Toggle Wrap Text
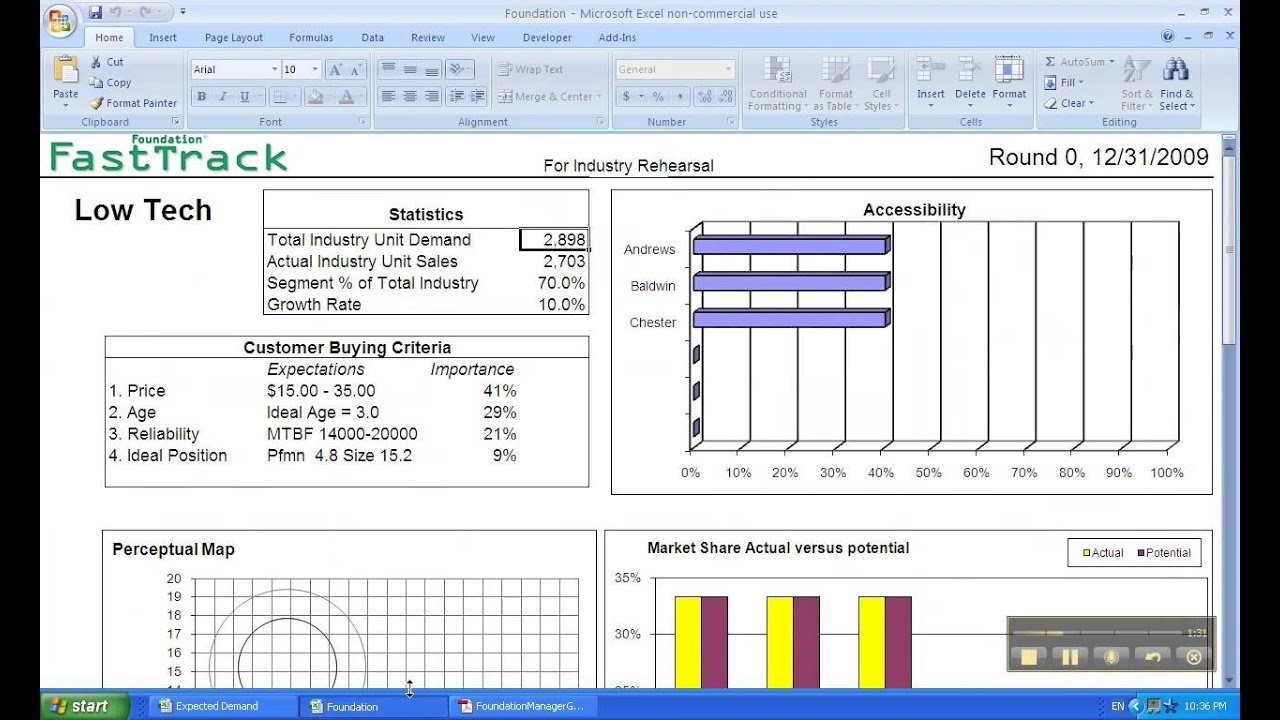The height and width of the screenshot is (720, 1280). pos(531,70)
